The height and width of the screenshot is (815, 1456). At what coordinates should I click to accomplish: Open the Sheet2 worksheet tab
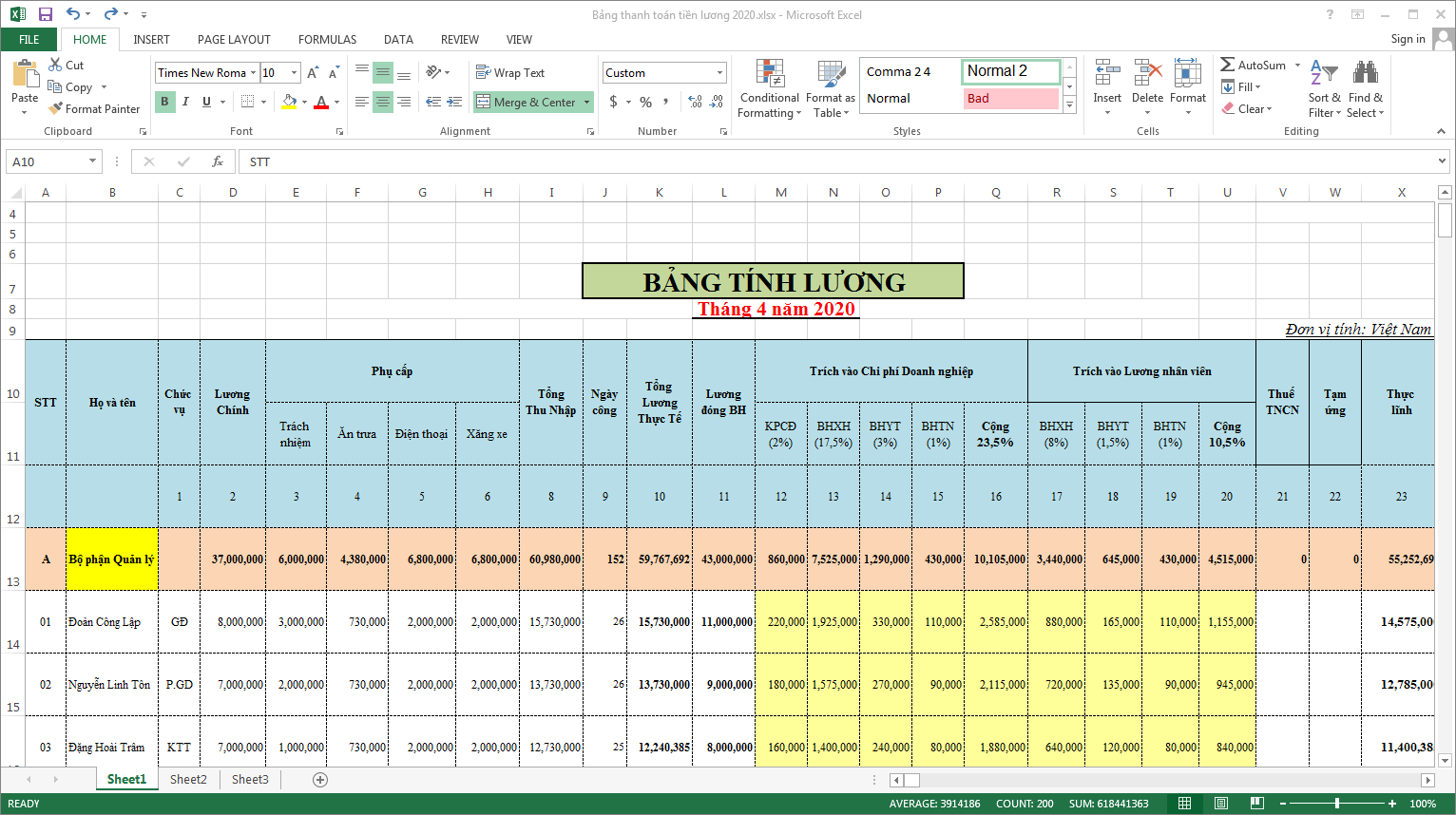[x=187, y=779]
